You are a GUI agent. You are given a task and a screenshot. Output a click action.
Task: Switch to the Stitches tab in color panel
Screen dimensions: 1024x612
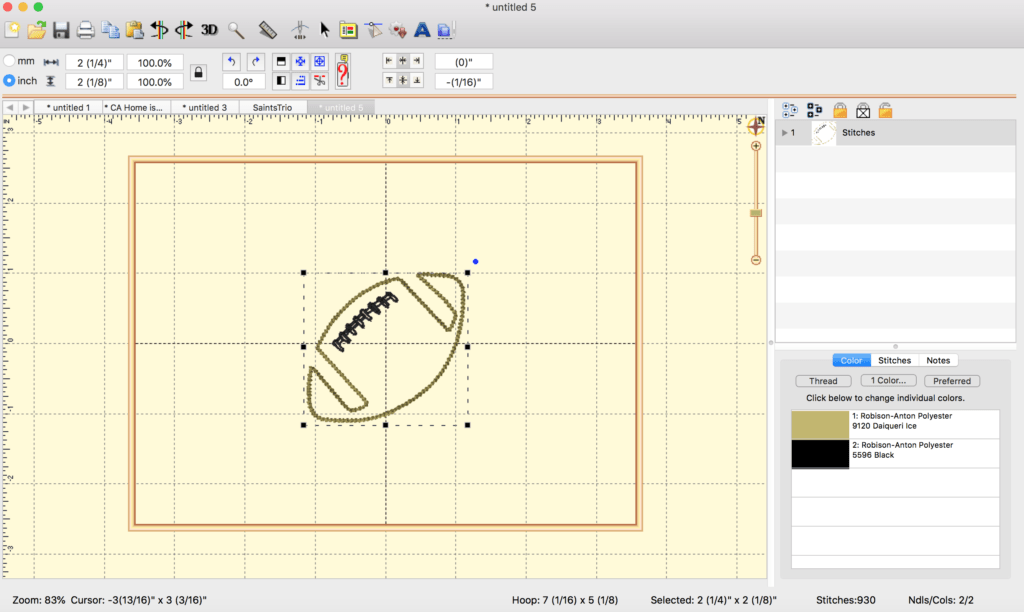coord(894,360)
